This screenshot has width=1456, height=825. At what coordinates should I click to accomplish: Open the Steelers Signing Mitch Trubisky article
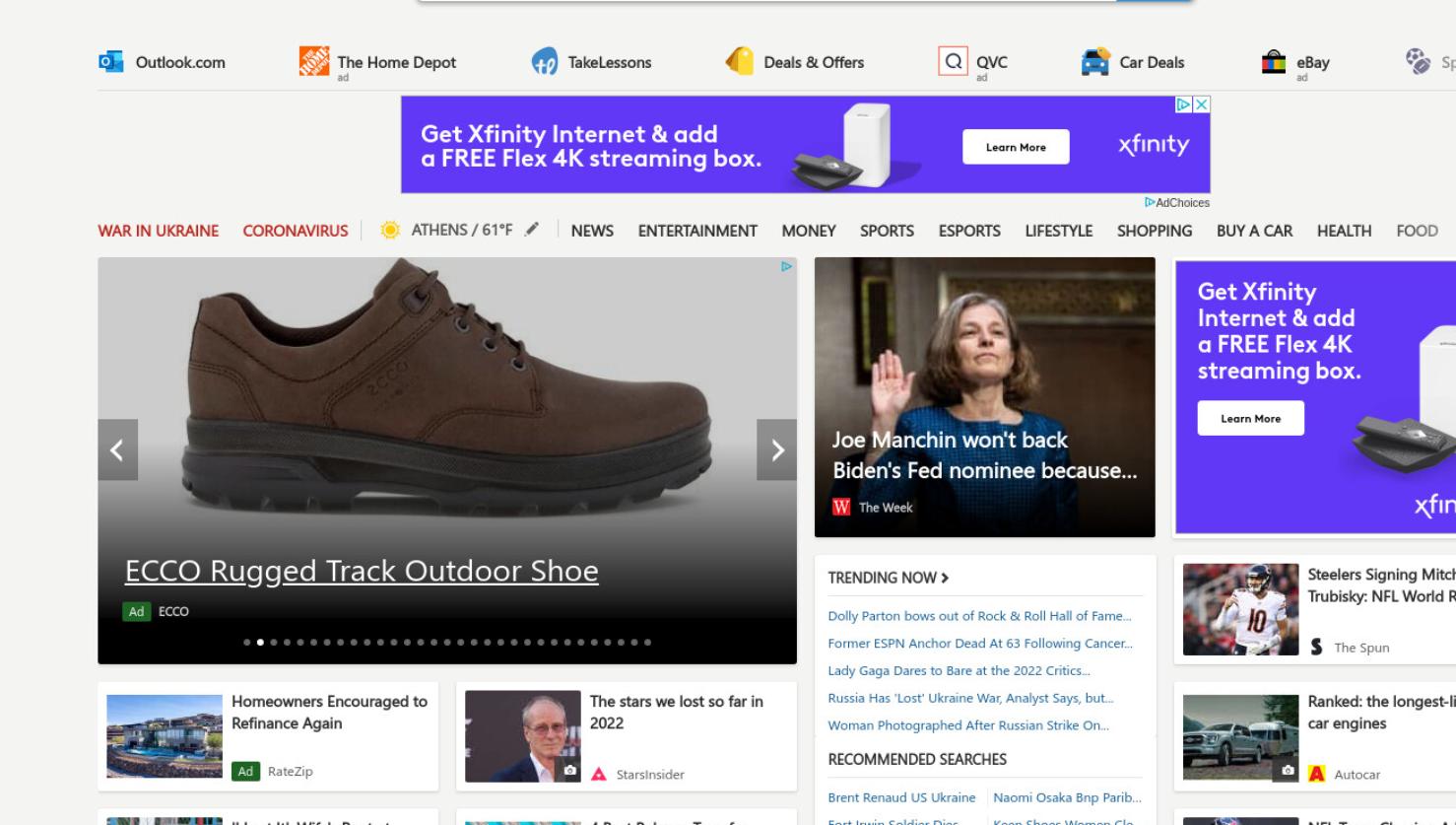click(x=1381, y=584)
